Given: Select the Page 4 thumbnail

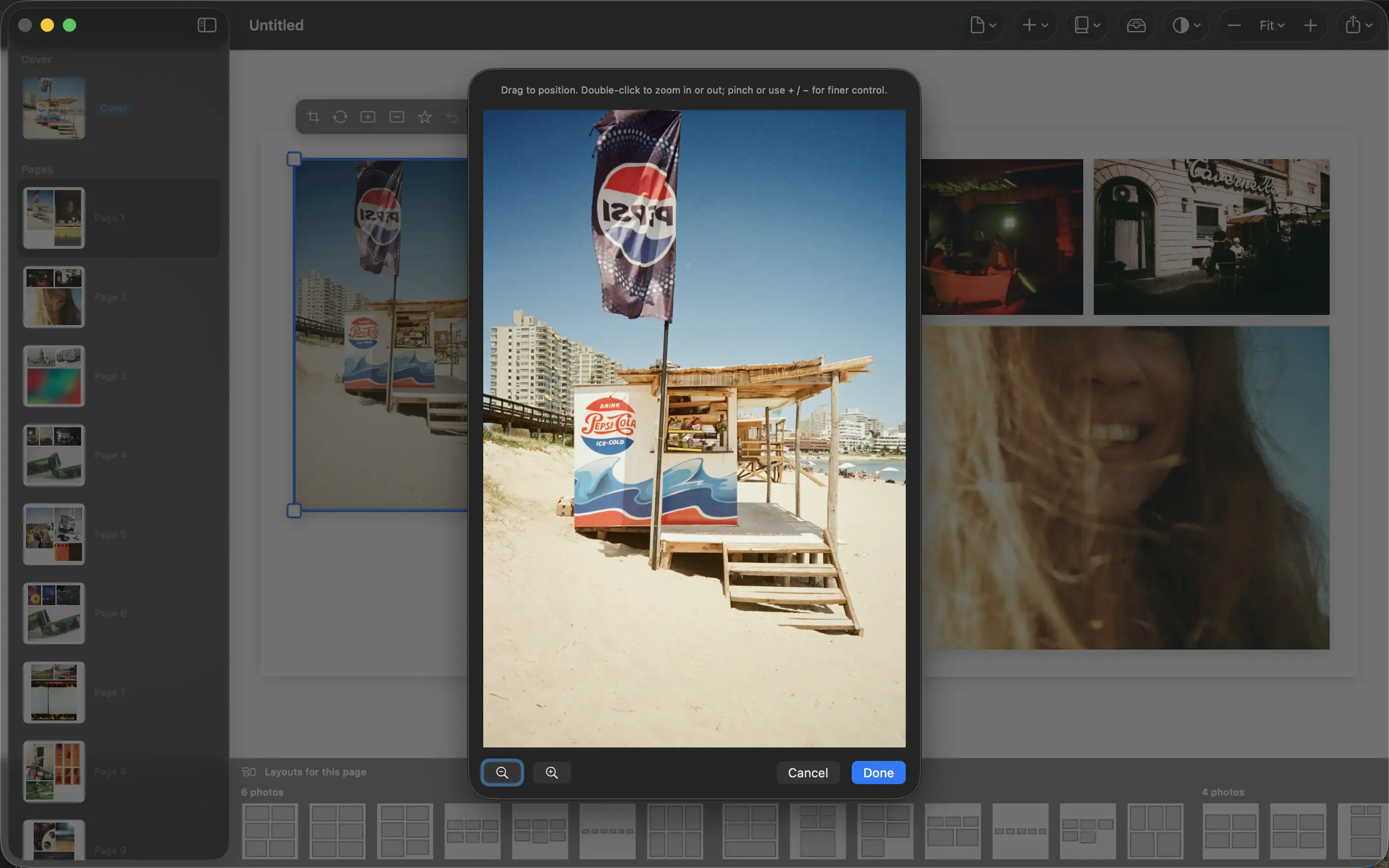Looking at the screenshot, I should 54,455.
